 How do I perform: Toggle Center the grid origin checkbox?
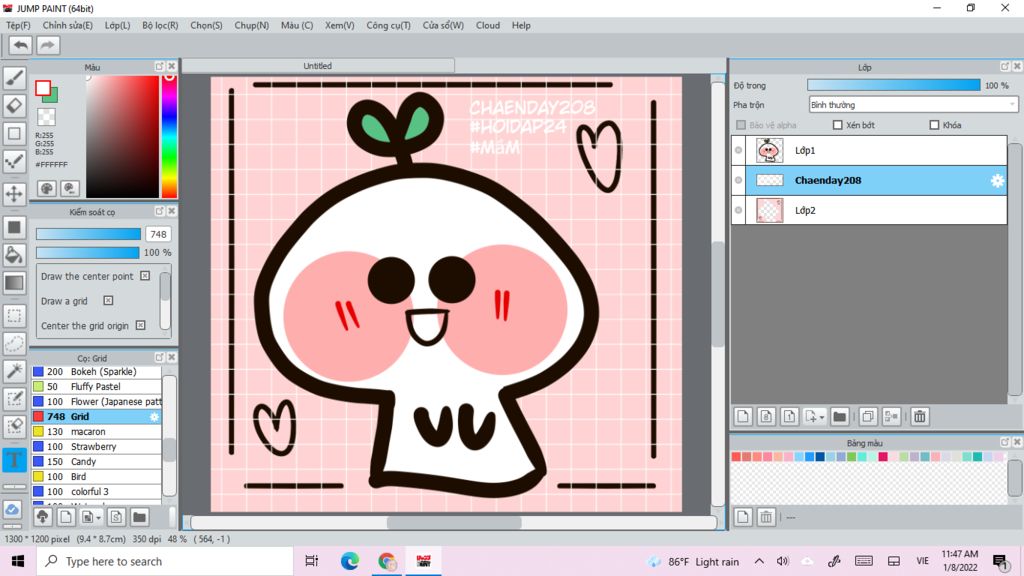point(140,325)
